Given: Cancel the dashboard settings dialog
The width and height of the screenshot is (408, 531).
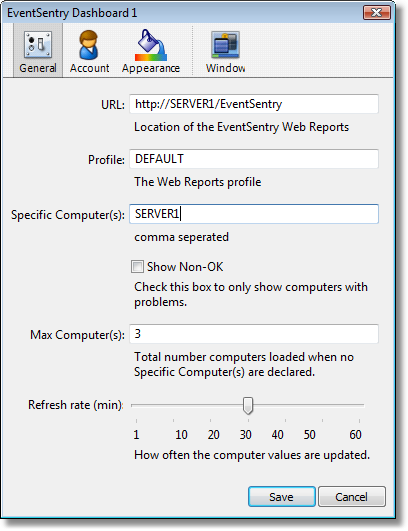Looking at the screenshot, I should point(351,497).
